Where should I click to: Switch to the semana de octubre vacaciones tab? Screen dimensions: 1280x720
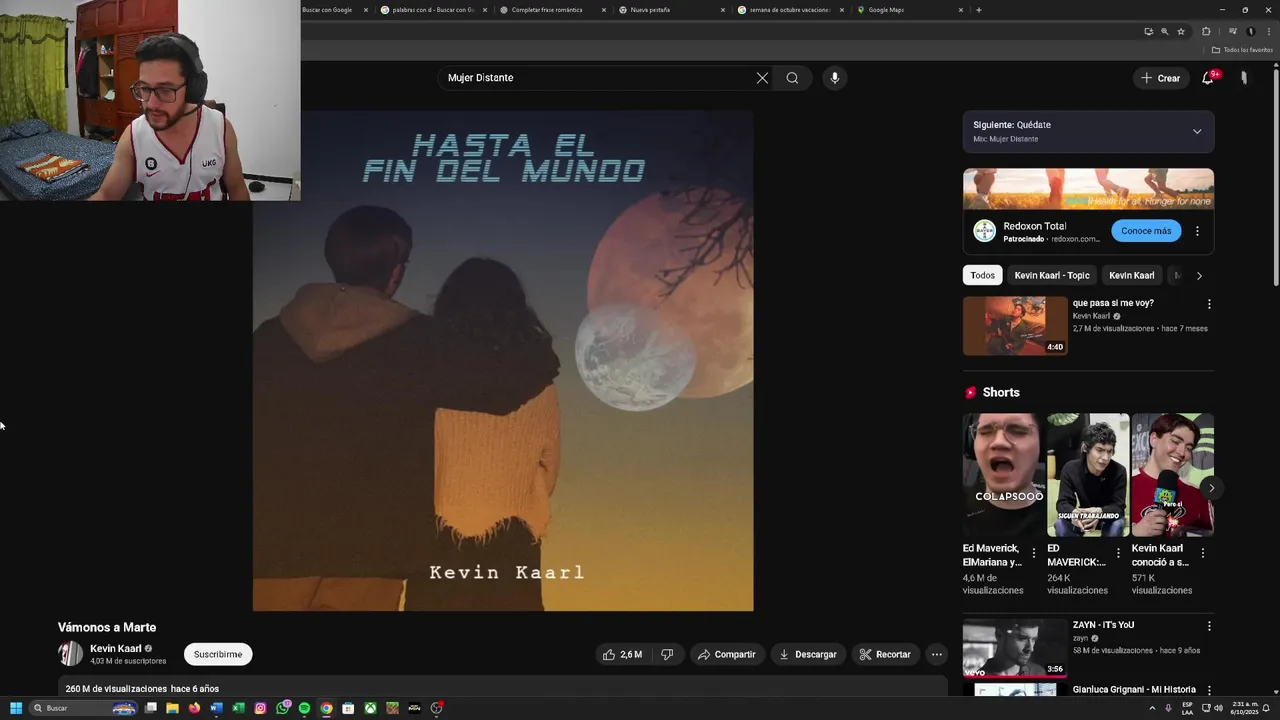tap(791, 10)
